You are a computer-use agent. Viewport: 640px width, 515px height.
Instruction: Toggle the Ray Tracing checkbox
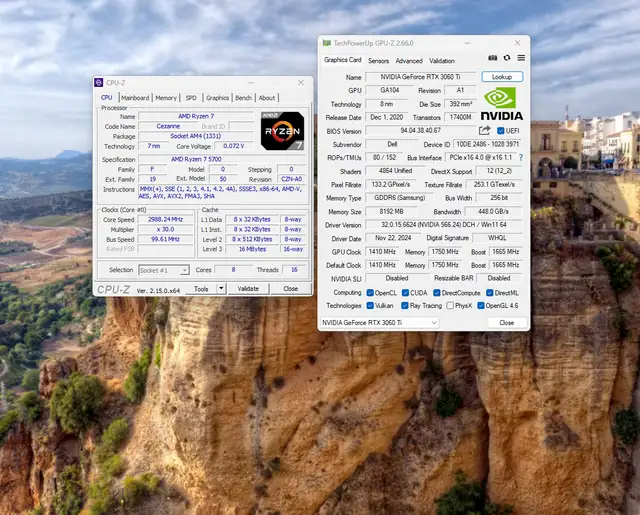click(x=405, y=305)
